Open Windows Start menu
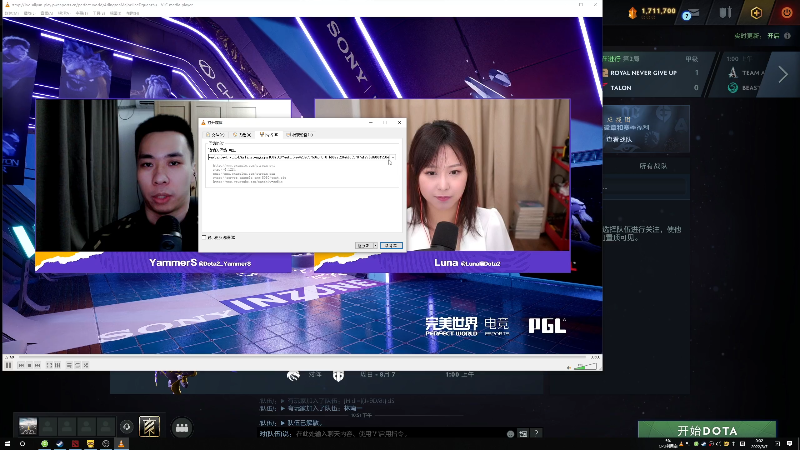The width and height of the screenshot is (800, 450). pyautogui.click(x=7, y=444)
